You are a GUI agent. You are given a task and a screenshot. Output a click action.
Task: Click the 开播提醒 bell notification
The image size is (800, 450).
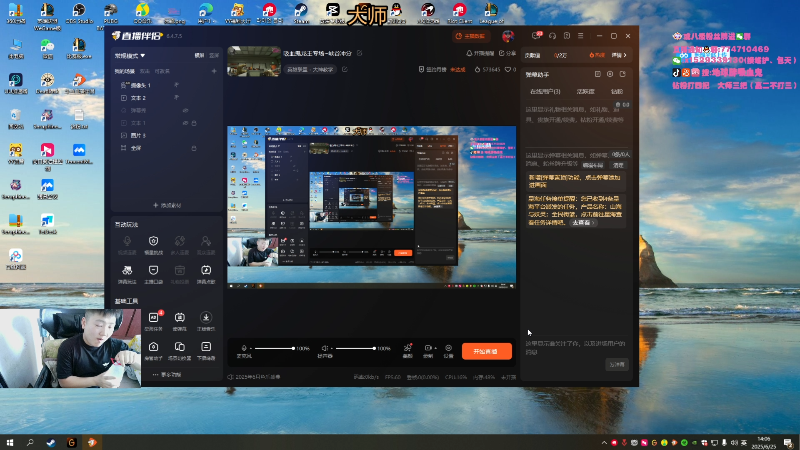tap(480, 53)
